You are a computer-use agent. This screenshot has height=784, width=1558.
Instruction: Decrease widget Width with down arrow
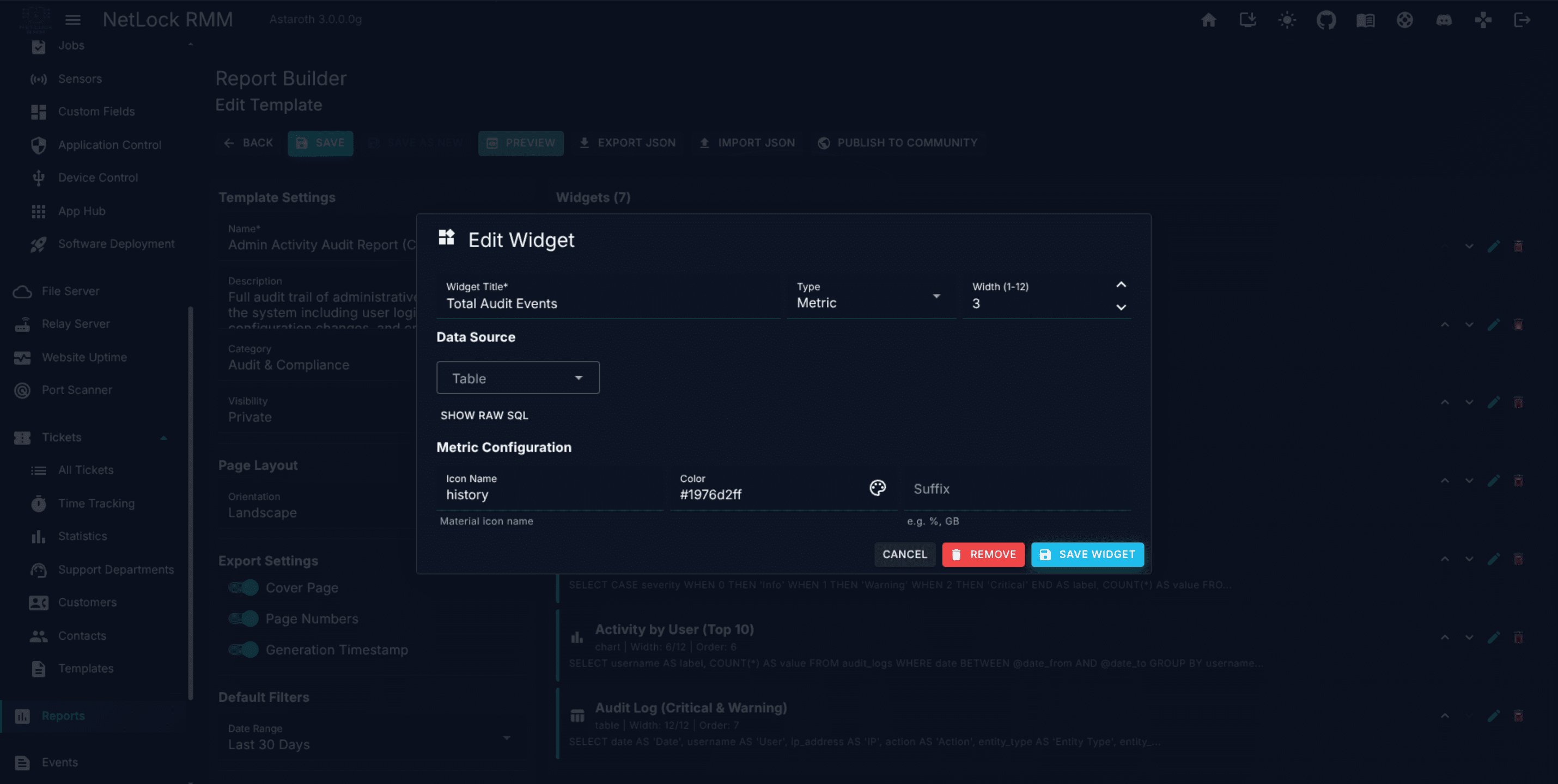pos(1121,307)
